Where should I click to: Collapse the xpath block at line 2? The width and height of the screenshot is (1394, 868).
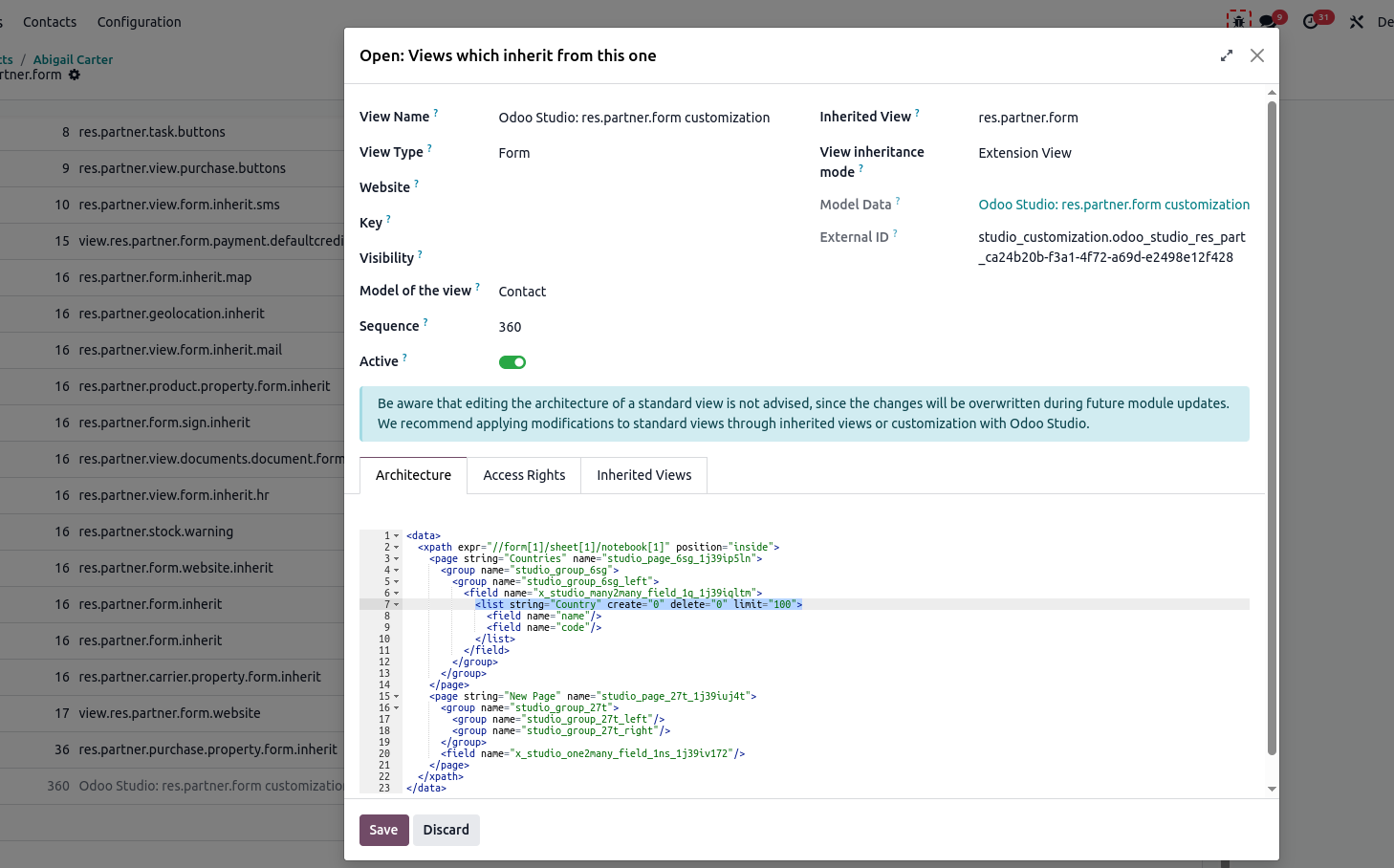pyautogui.click(x=397, y=548)
